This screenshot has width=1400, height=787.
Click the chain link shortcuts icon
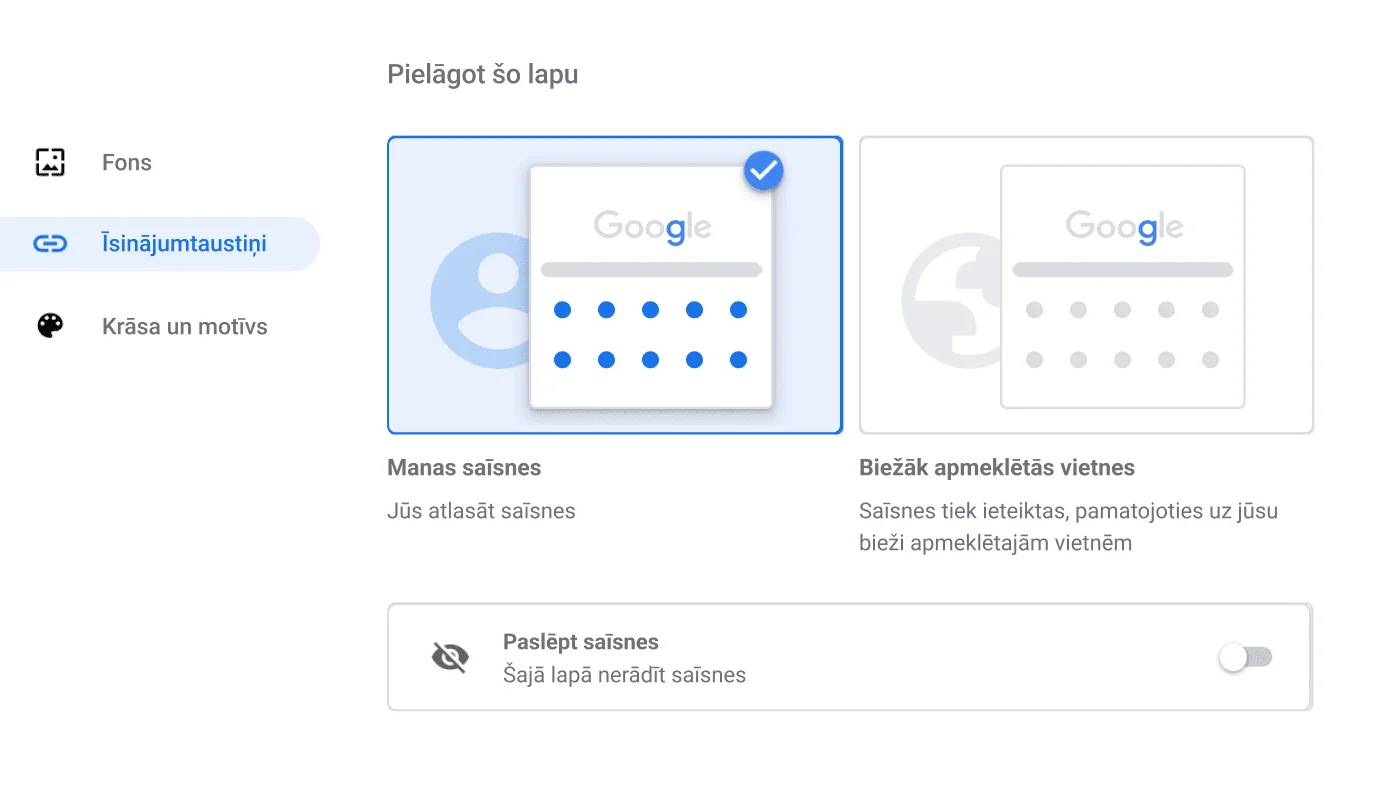click(49, 243)
